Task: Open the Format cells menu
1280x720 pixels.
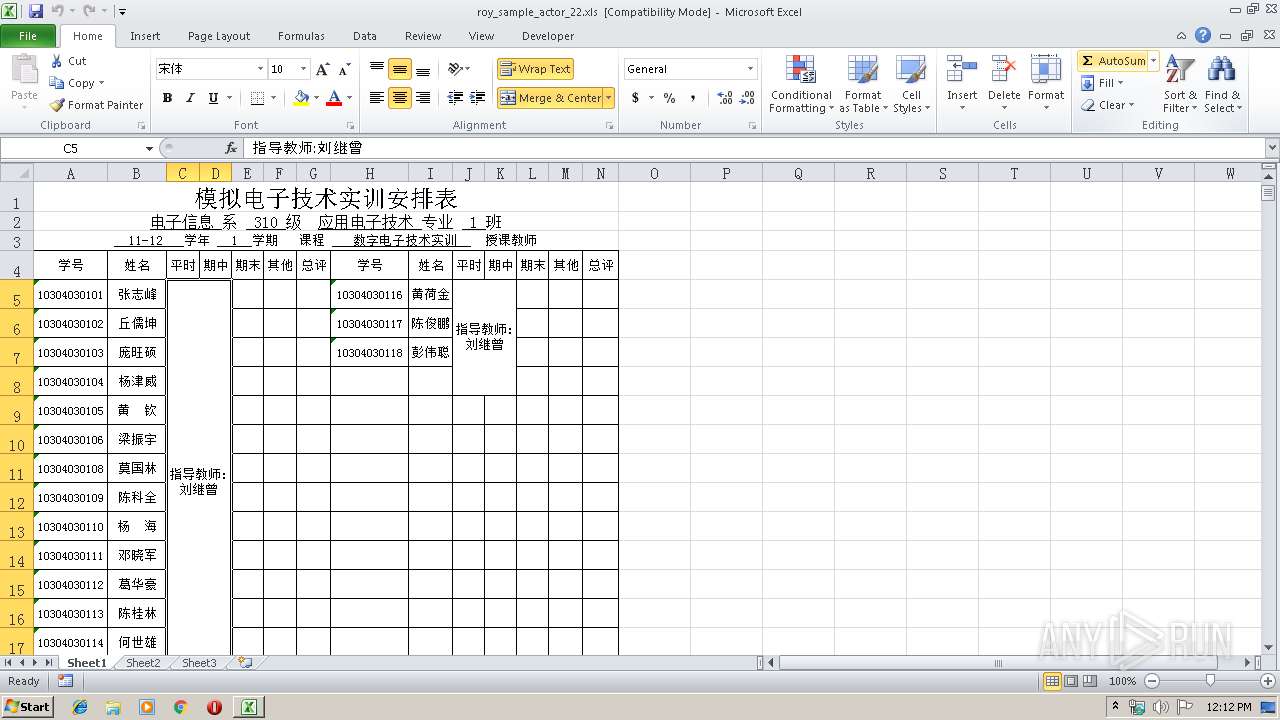Action: tap(1046, 84)
